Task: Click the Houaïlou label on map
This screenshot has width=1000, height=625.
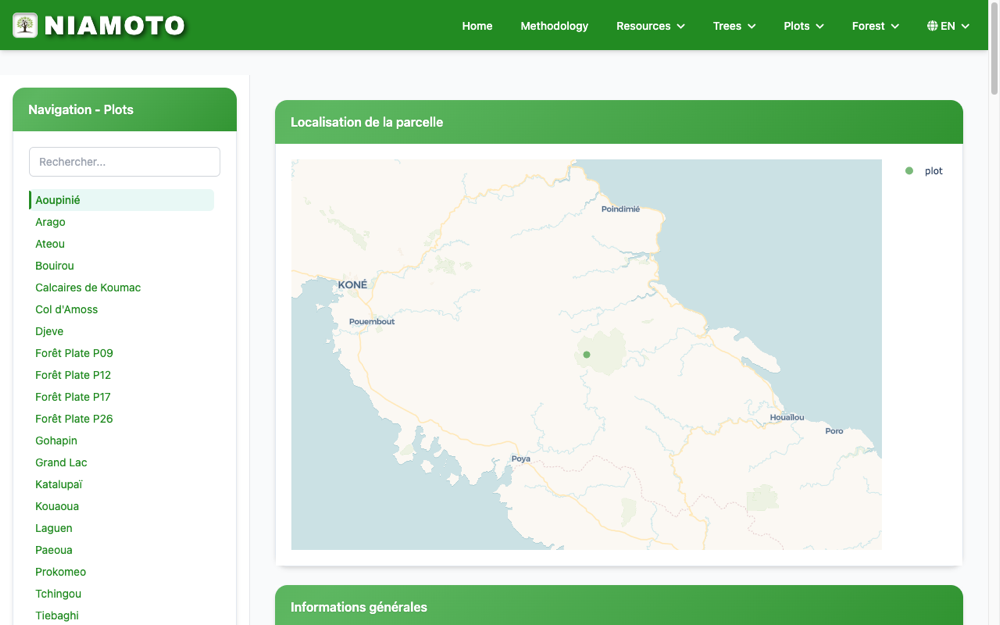Action: [786, 417]
